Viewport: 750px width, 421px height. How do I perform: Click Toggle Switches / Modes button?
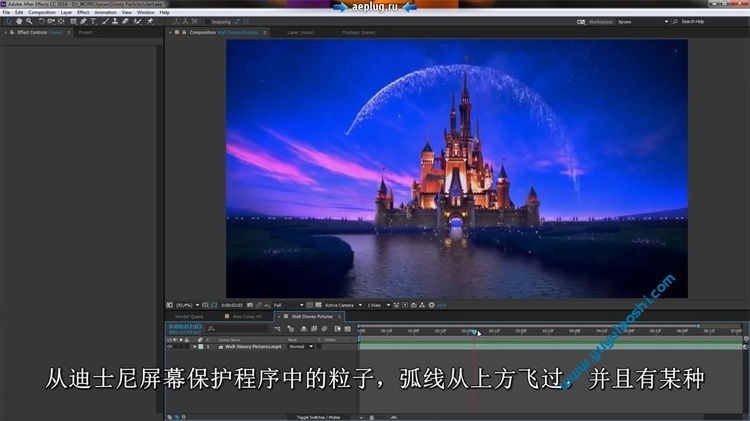click(x=318, y=417)
